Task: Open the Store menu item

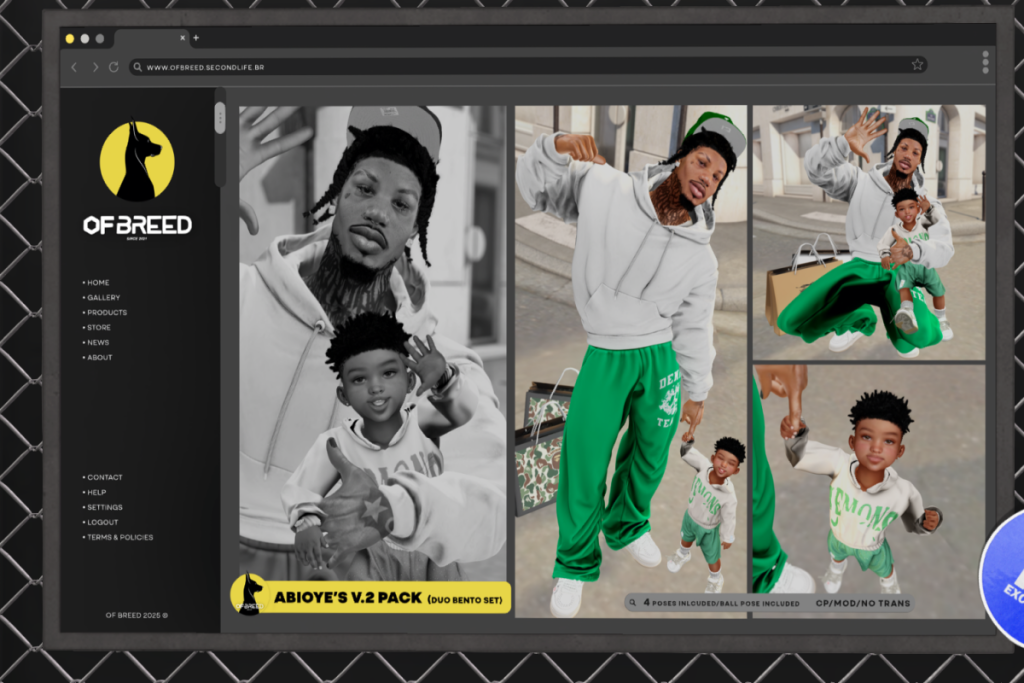Action: 97,328
